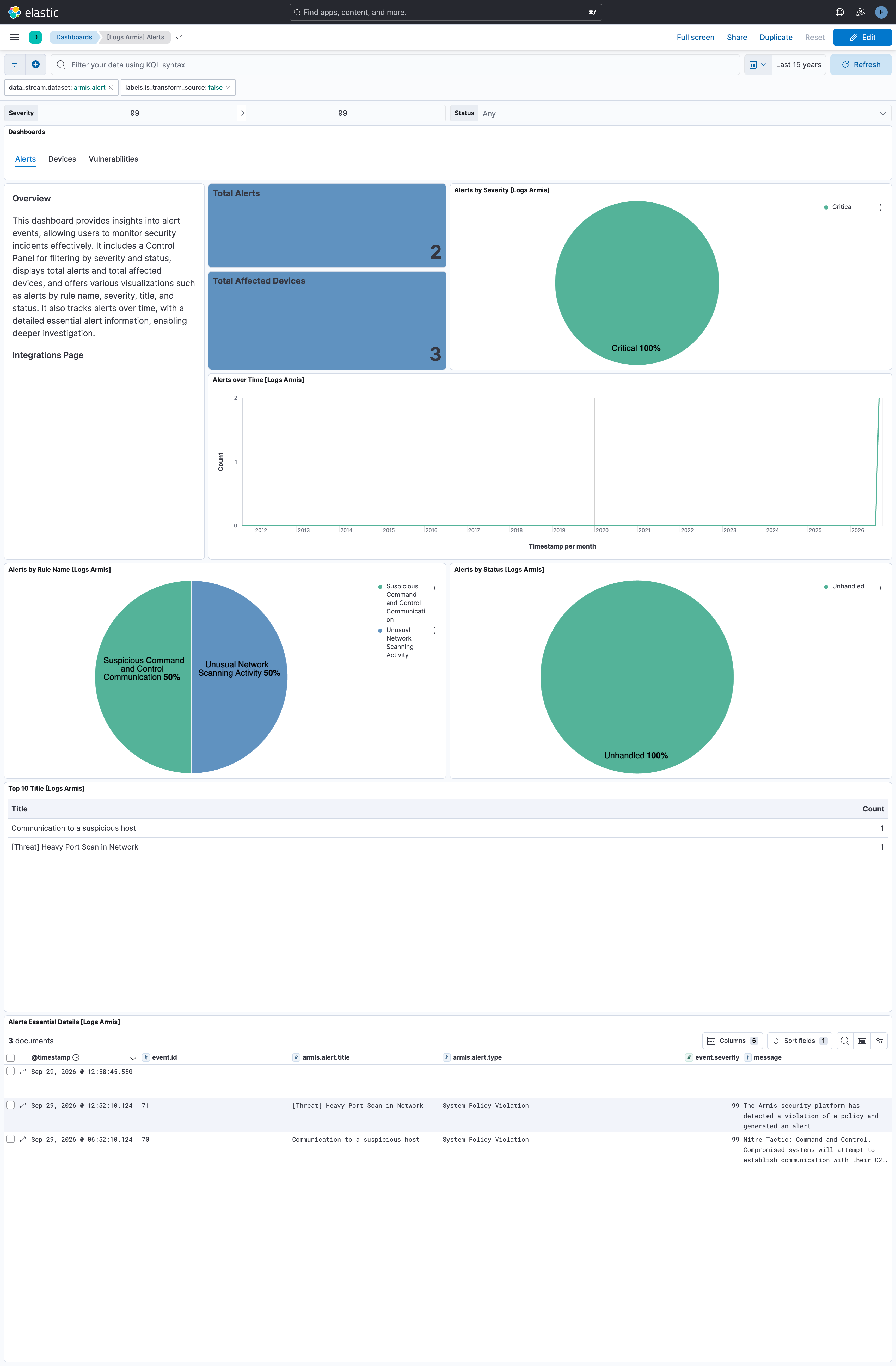Image resolution: width=896 pixels, height=1366 pixels.
Task: Click the Severity maximum value 99 field
Action: pyautogui.click(x=343, y=113)
